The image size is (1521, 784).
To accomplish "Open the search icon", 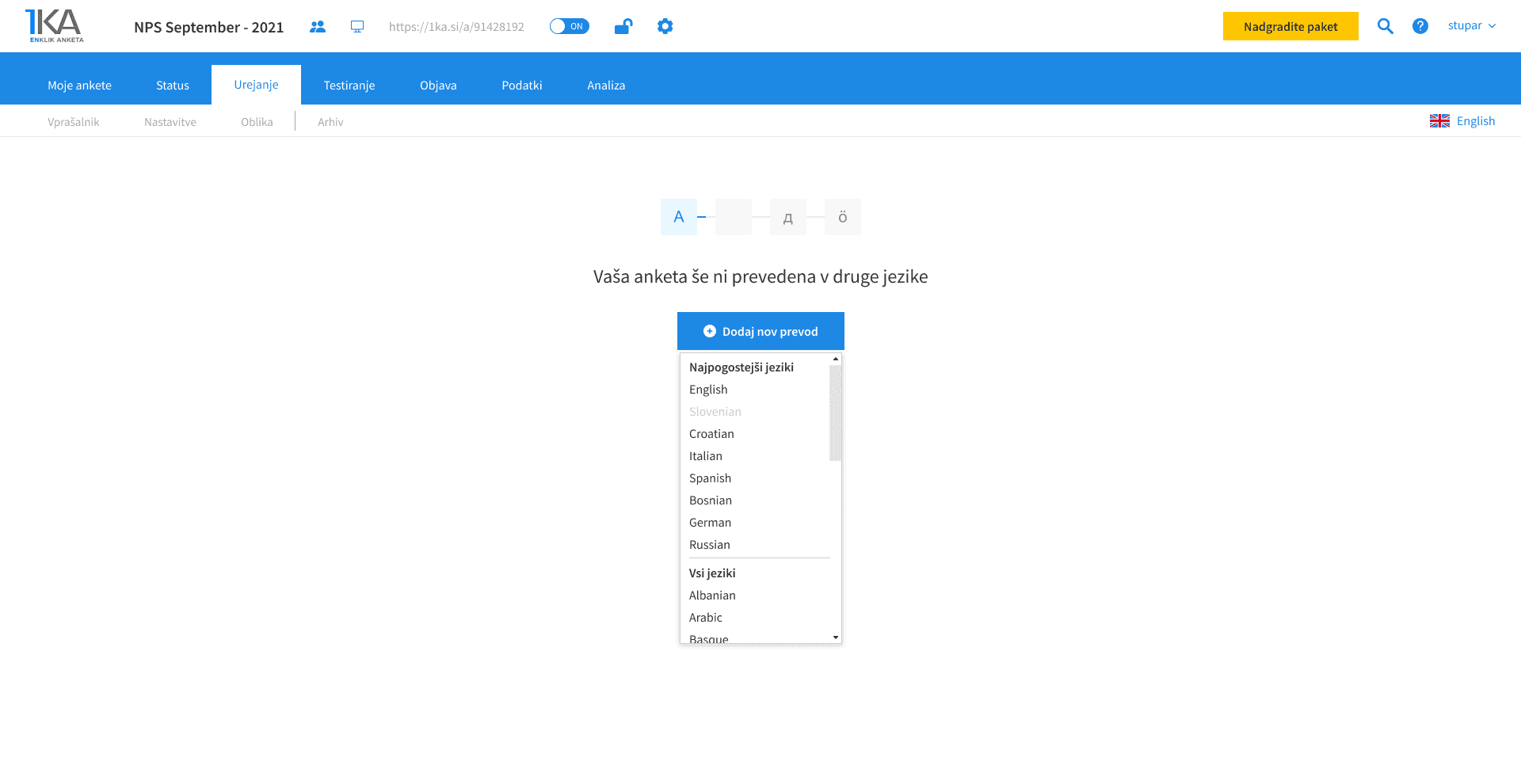I will coord(1385,26).
